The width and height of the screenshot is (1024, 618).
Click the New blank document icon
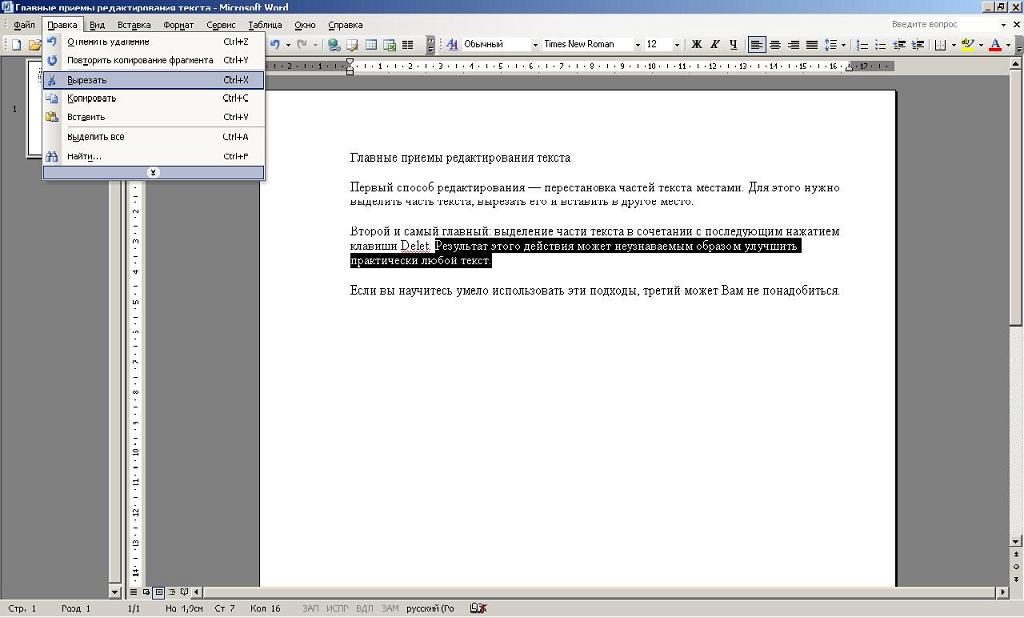(16, 44)
